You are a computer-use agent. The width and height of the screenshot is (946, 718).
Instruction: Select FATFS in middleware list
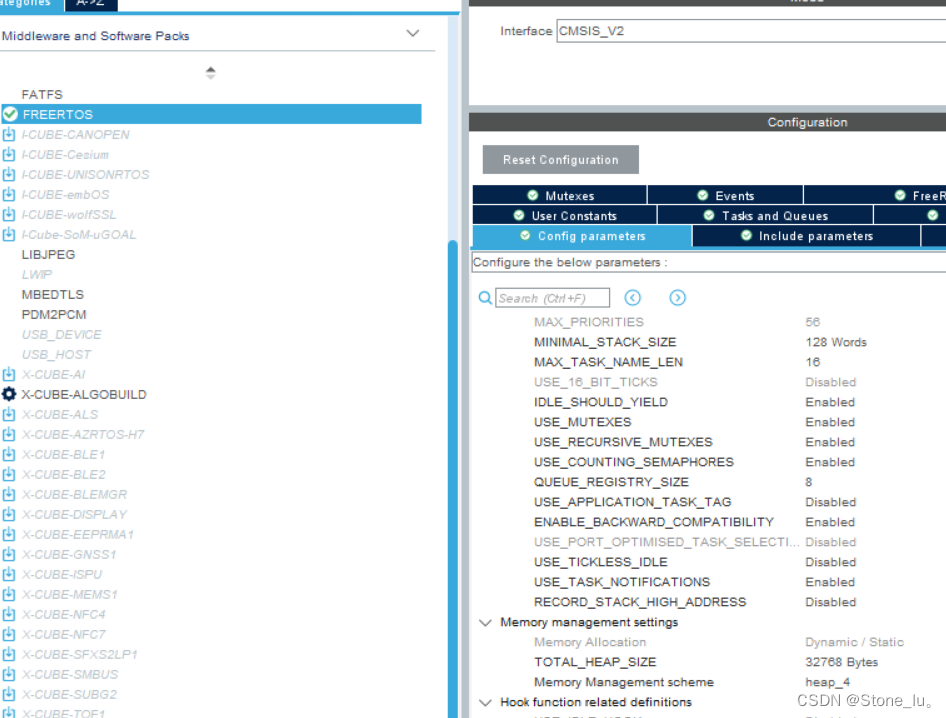coord(42,95)
